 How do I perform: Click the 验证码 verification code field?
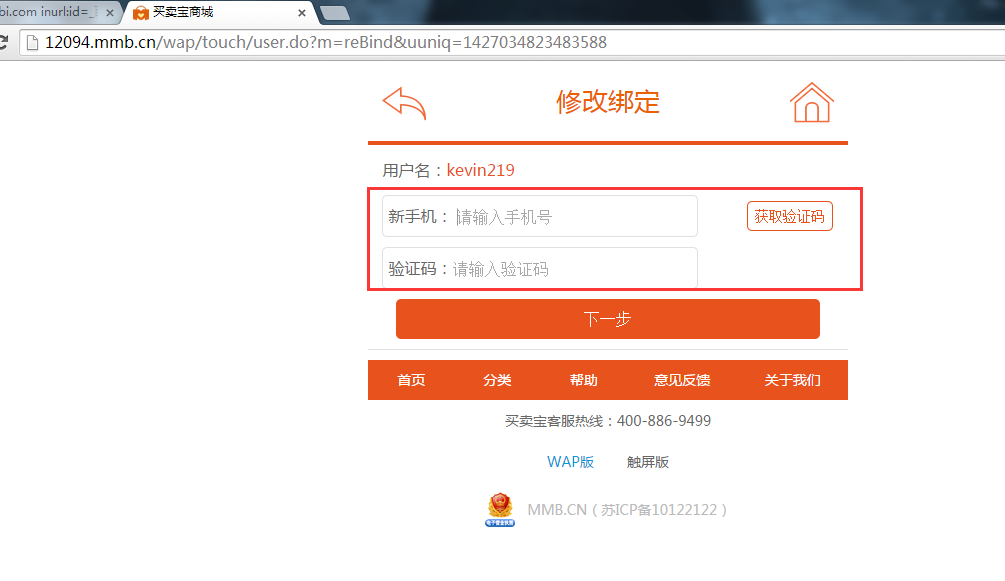click(x=540, y=268)
